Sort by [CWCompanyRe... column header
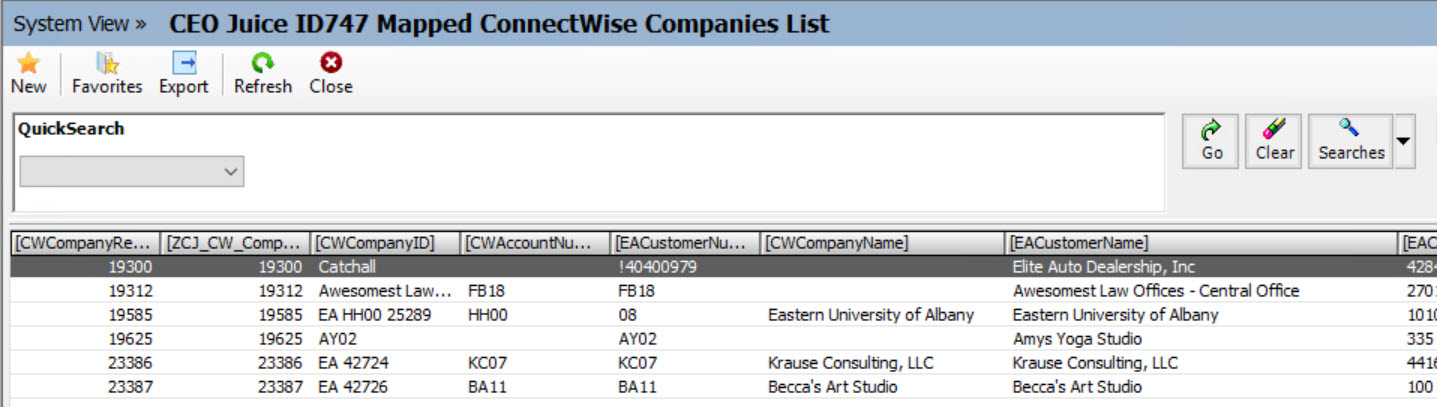This screenshot has width=1437, height=407. 85,243
